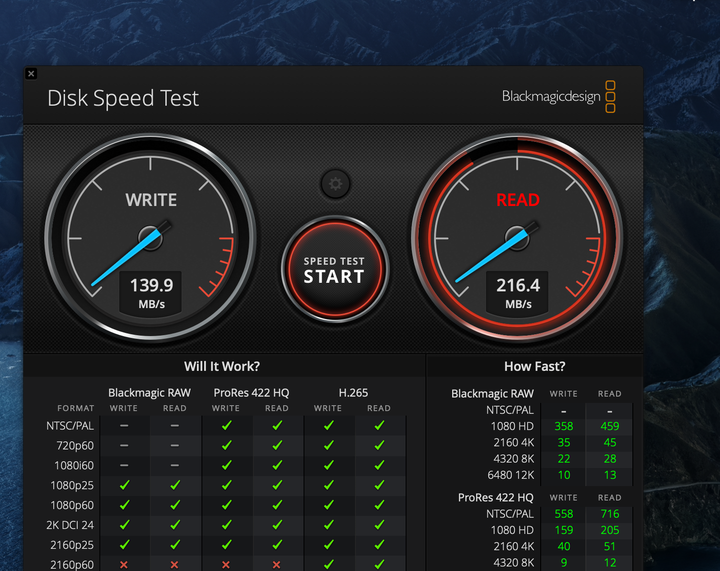Select the 1080p25 format row label
Image resolution: width=720 pixels, height=571 pixels.
pyautogui.click(x=72, y=485)
